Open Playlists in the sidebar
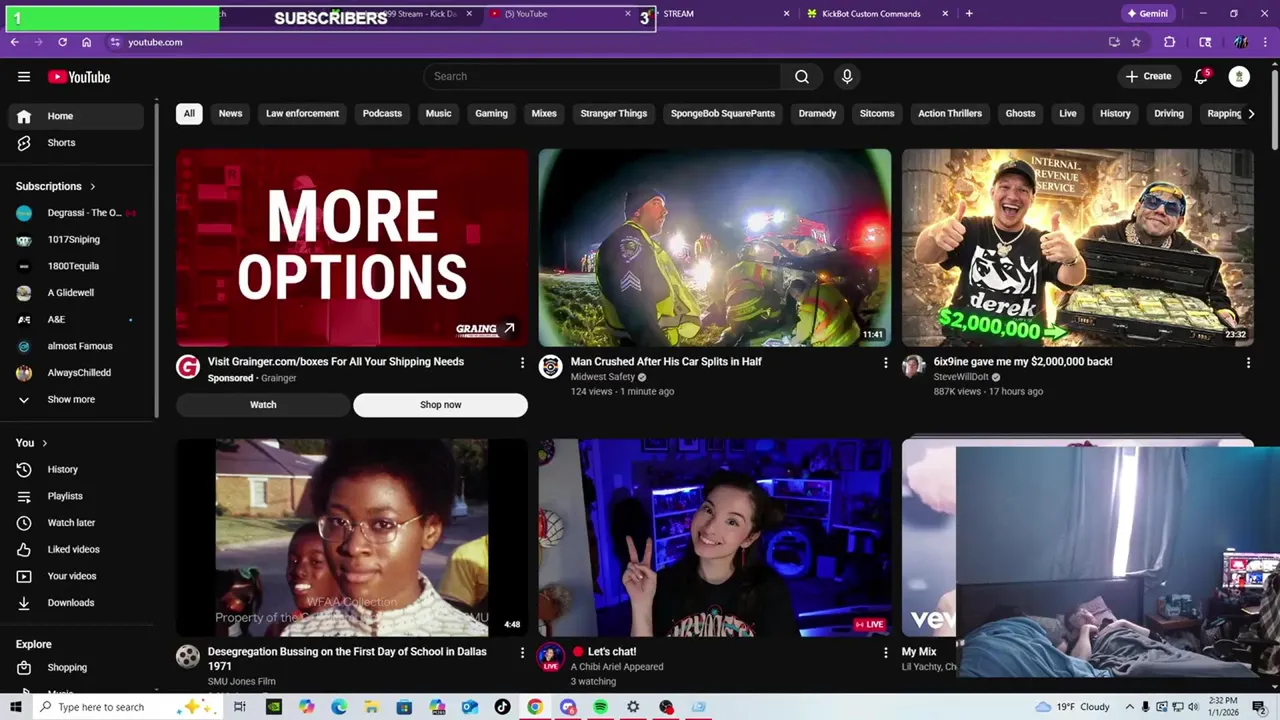This screenshot has width=1280, height=720. click(x=76, y=496)
